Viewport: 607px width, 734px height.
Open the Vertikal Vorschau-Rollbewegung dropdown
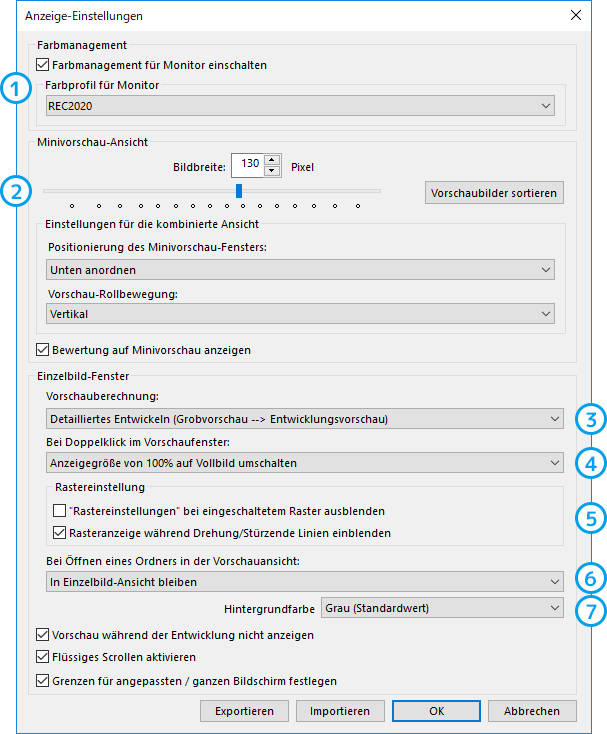(300, 314)
